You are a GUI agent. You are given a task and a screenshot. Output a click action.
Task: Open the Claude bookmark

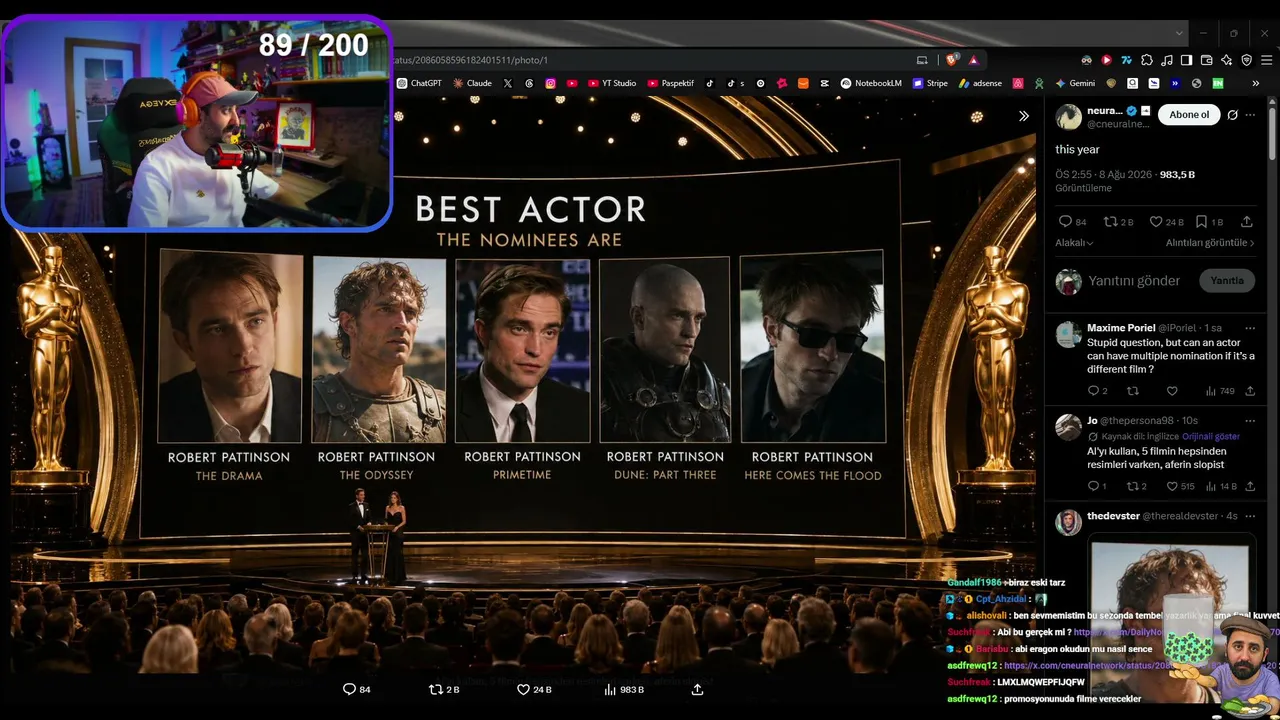coord(472,83)
